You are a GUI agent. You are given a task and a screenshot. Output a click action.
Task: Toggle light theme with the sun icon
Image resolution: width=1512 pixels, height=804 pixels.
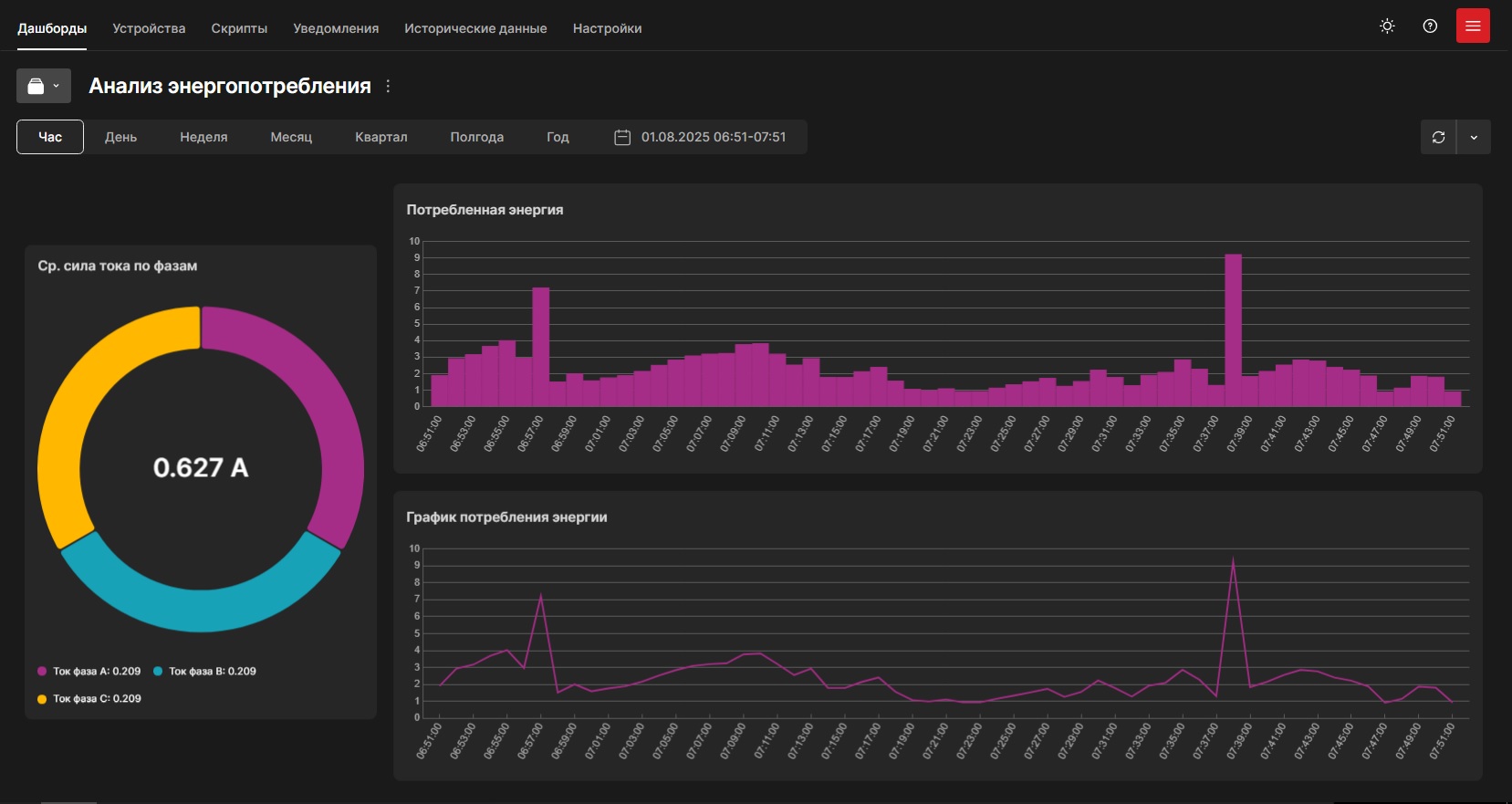(x=1387, y=26)
